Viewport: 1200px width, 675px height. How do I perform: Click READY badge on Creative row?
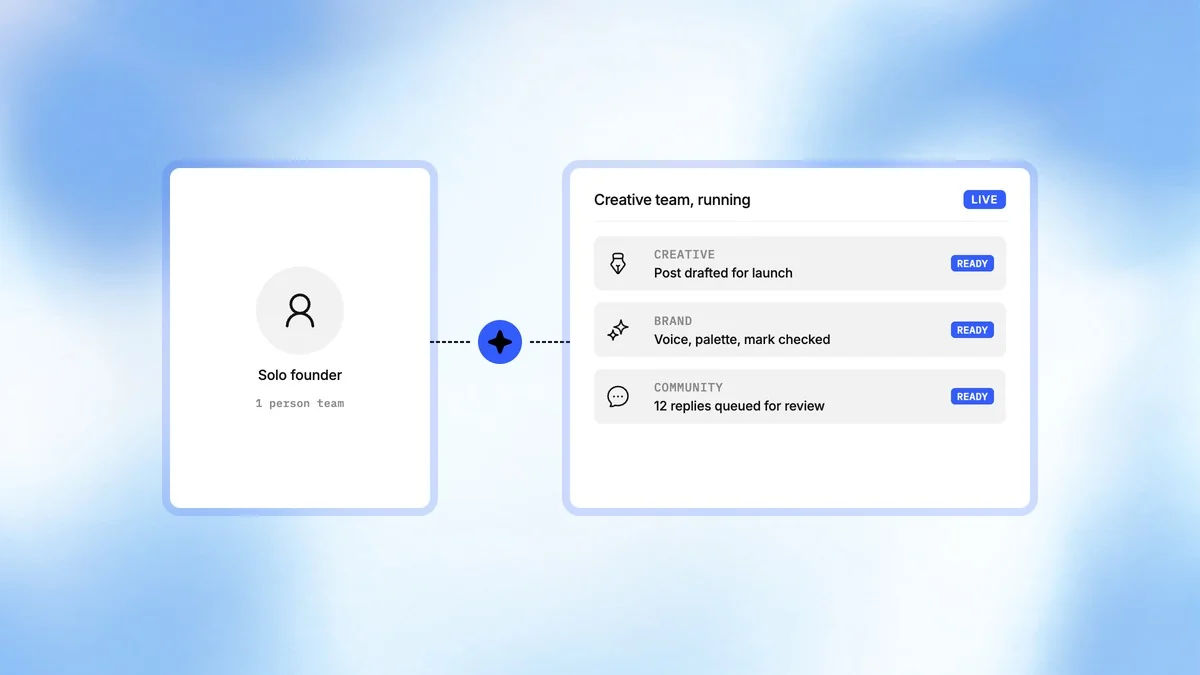click(972, 264)
